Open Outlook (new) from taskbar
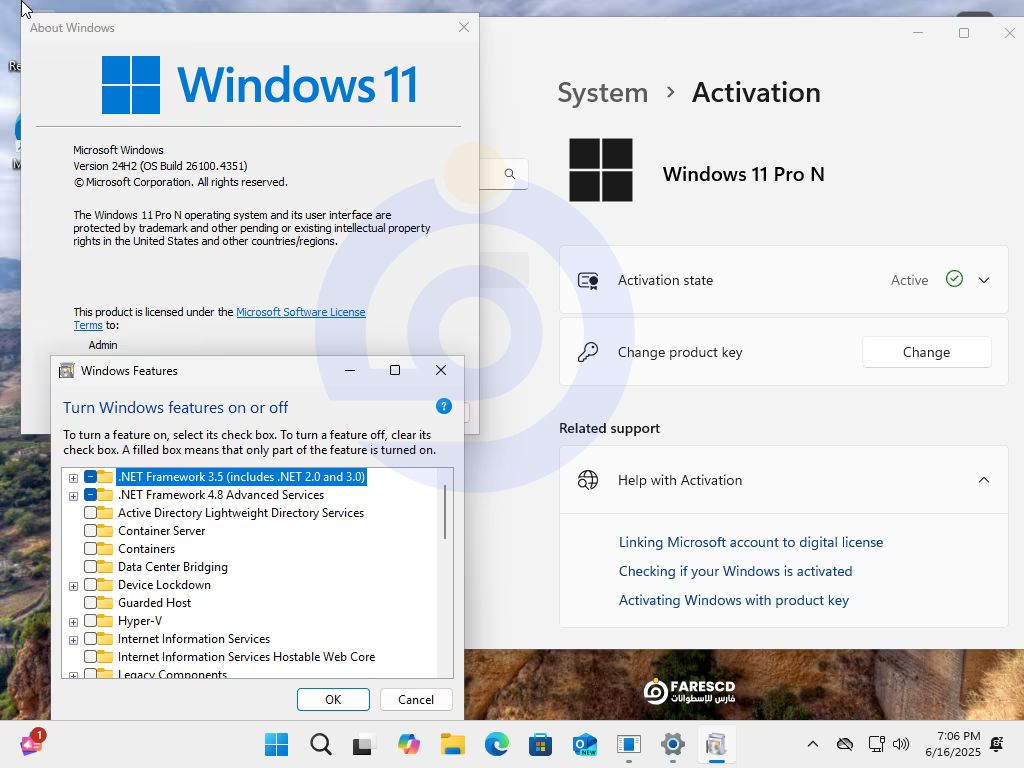Screen dimensions: 1024x768 (x=585, y=744)
